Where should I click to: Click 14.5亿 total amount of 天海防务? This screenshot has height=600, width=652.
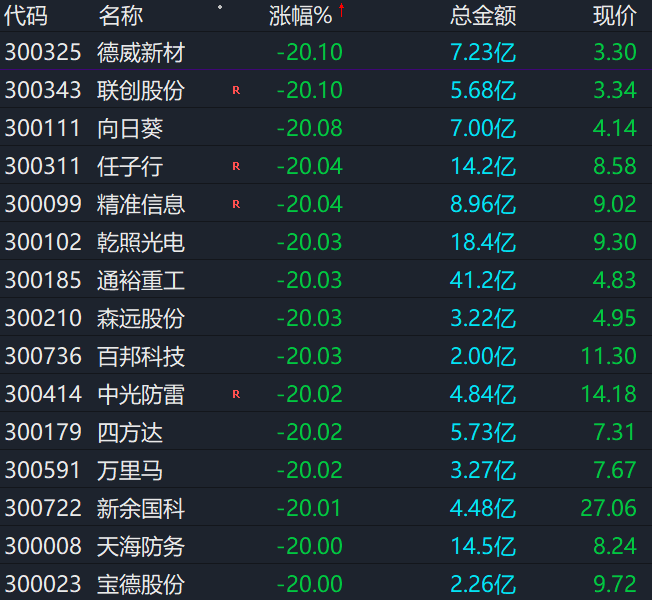pos(484,546)
